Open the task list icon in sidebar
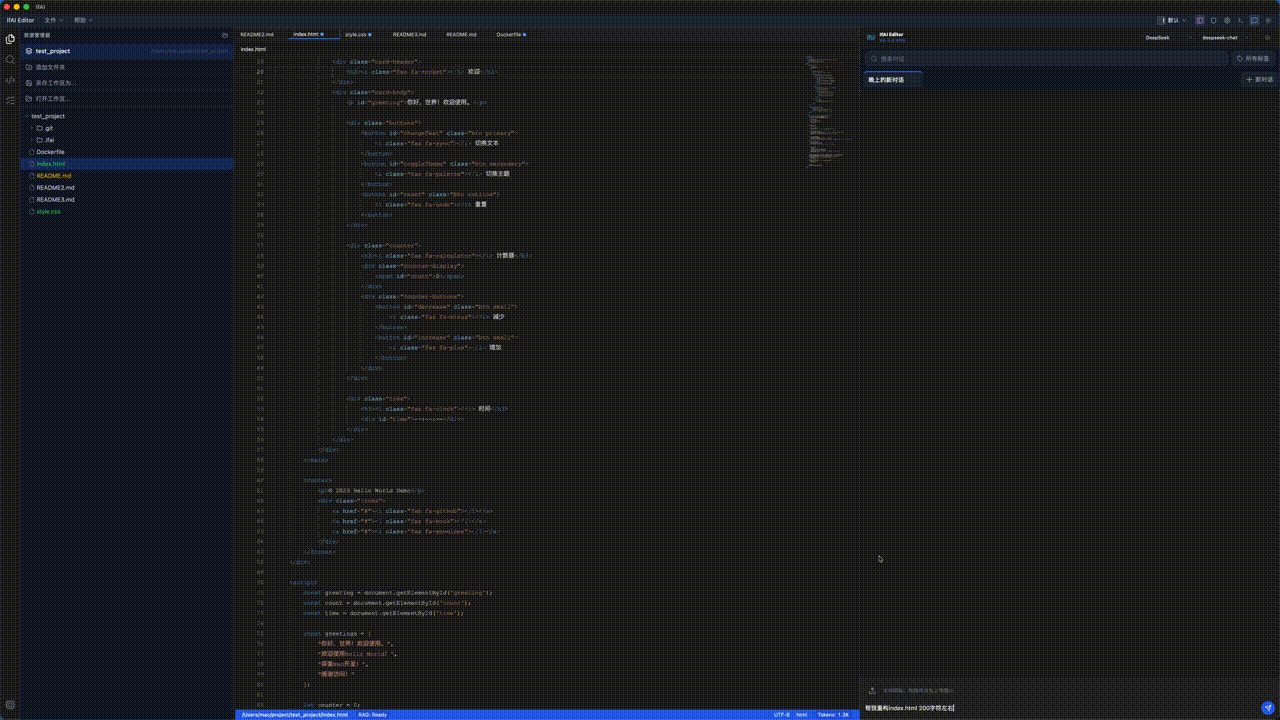This screenshot has width=1280, height=720. pyautogui.click(x=10, y=100)
